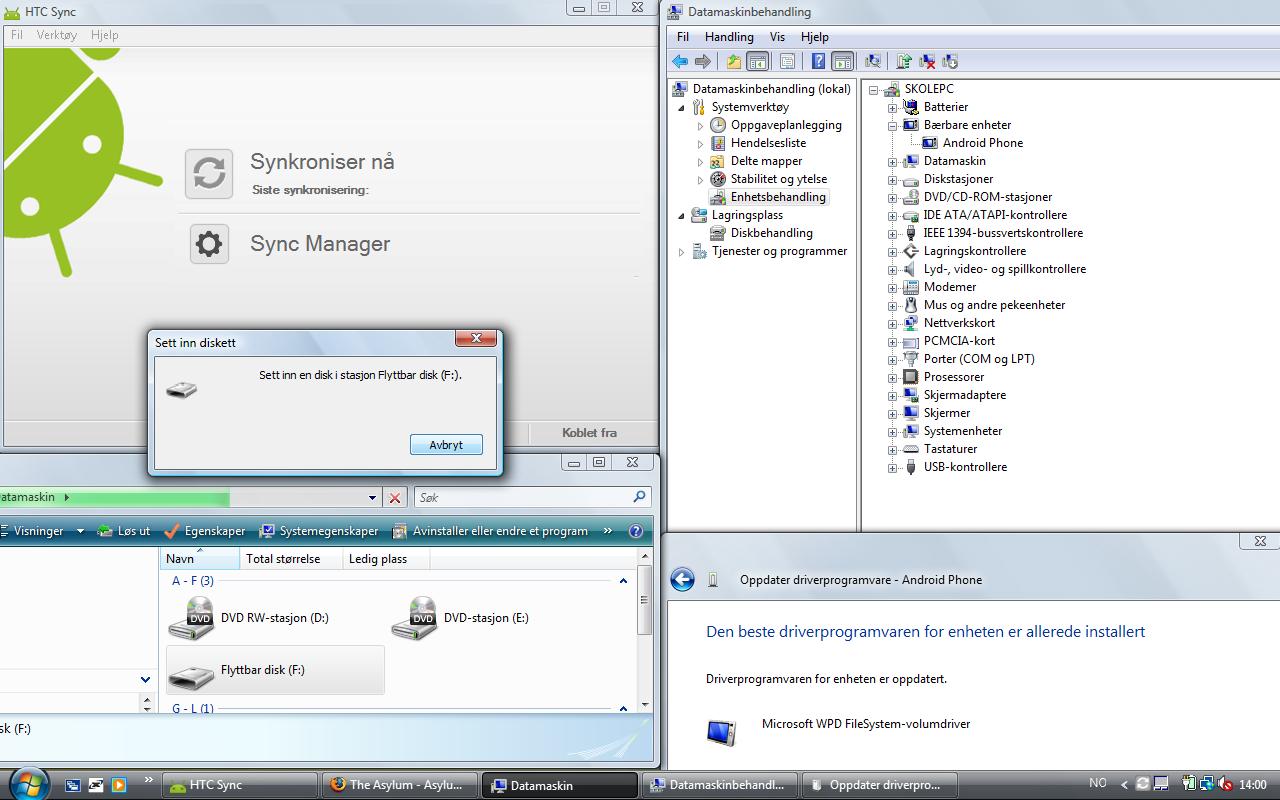Collapse the A - F (3) group
1280x800 pixels.
(623, 581)
